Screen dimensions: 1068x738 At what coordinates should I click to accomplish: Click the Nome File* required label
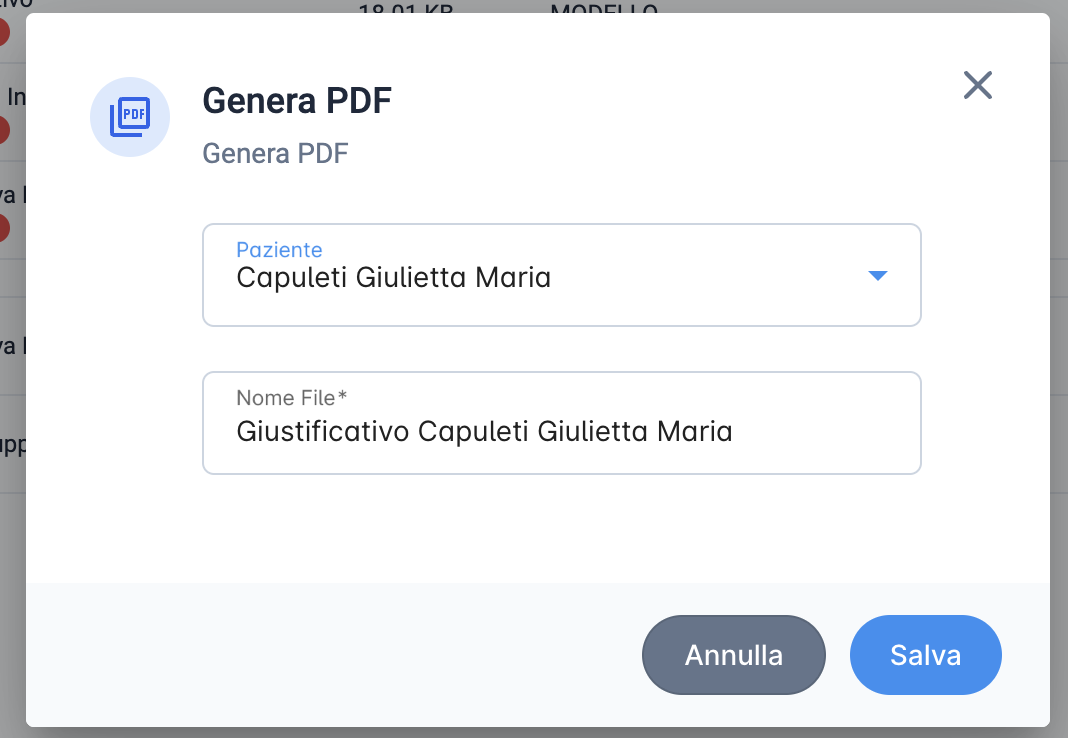[292, 398]
